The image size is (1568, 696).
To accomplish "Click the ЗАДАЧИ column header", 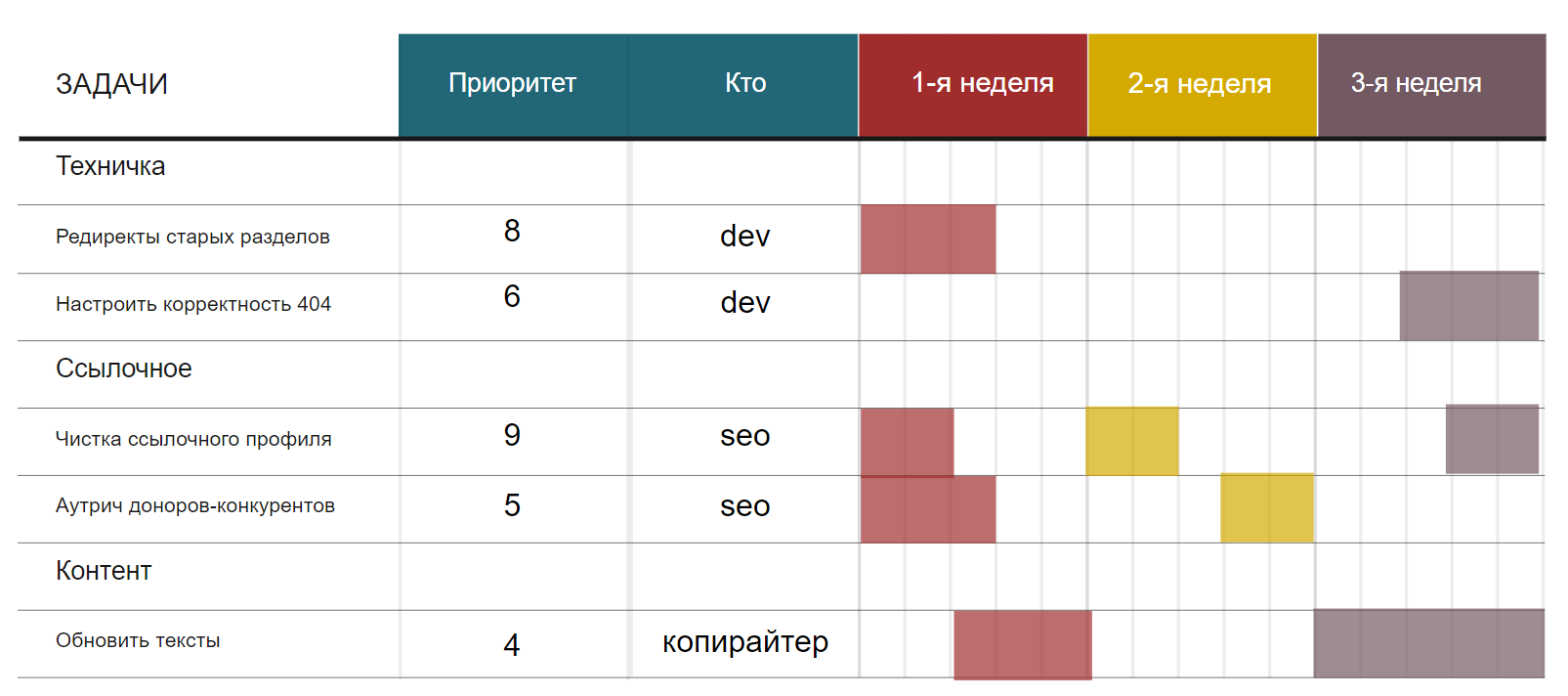I will pos(111,84).
